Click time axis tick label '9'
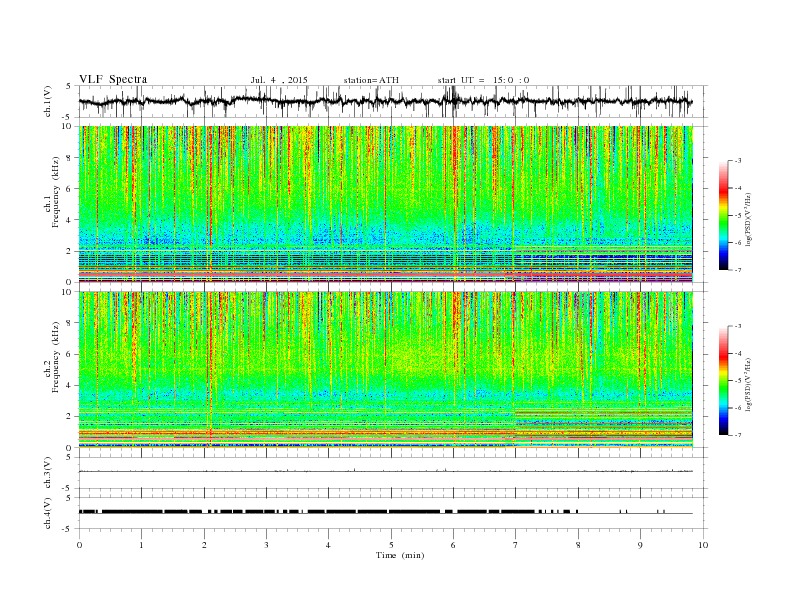 point(640,545)
